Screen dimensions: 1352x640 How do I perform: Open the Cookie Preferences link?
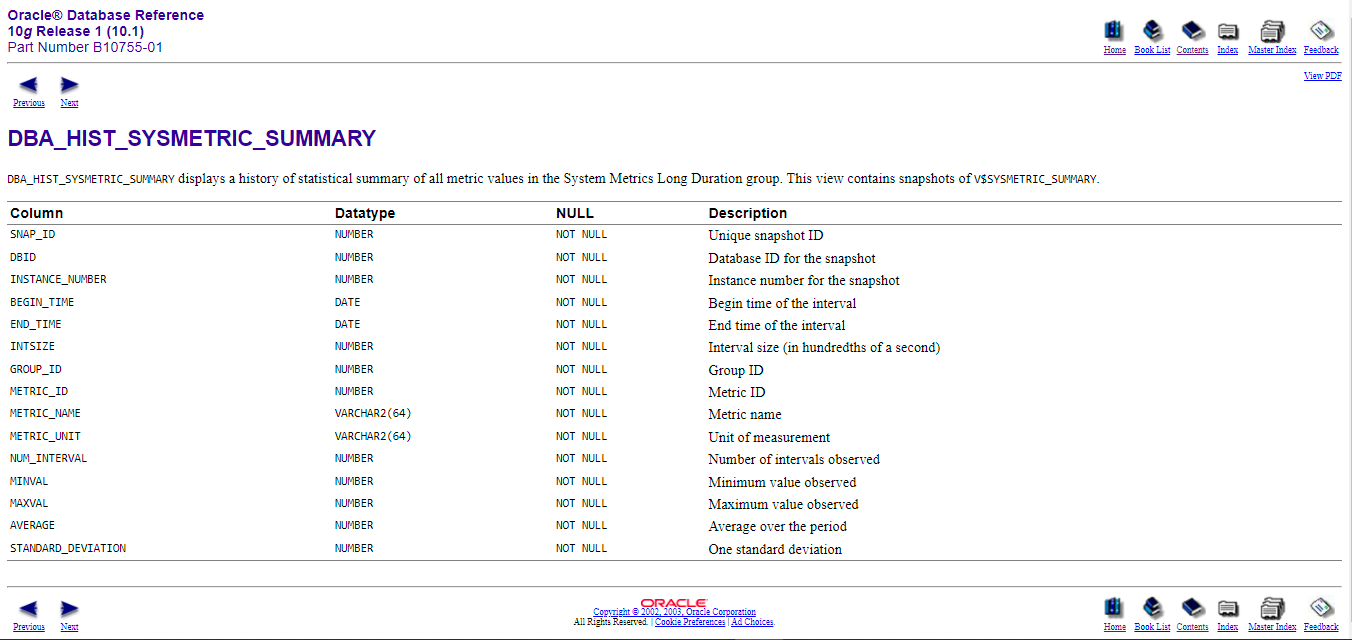(x=690, y=622)
